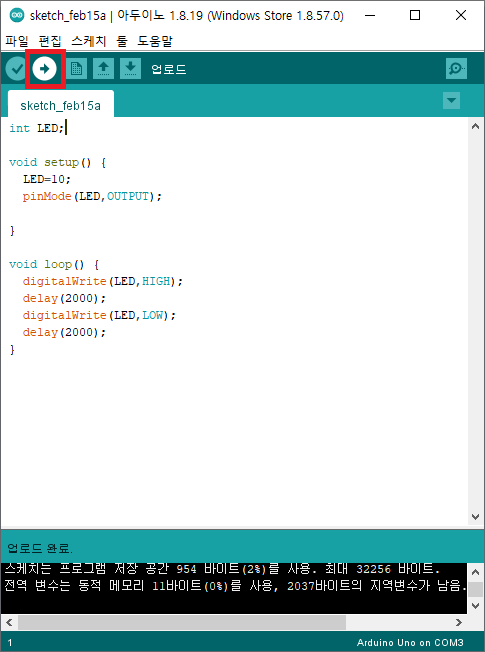Click the 'void loop() {' line

point(54,264)
